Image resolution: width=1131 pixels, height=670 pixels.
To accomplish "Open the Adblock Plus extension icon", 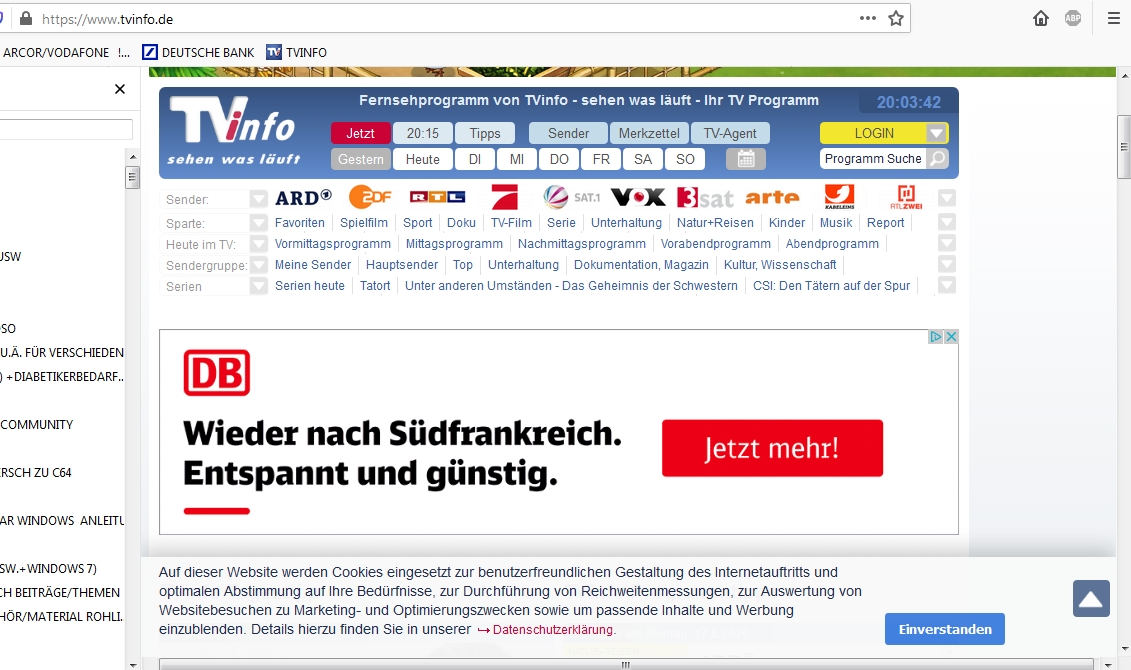I will [1073, 19].
